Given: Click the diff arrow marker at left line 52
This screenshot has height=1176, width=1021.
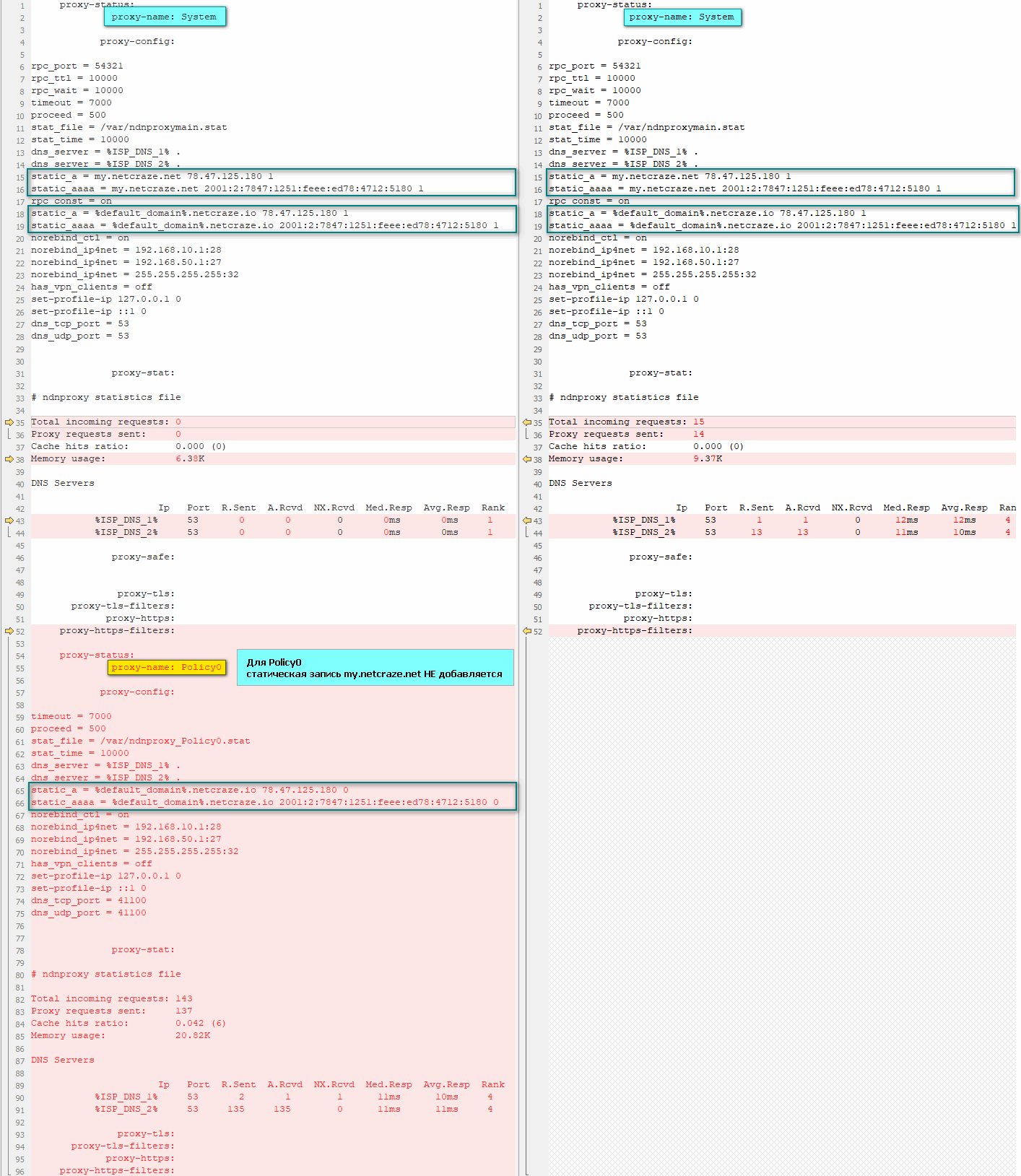Looking at the screenshot, I should (x=9, y=631).
